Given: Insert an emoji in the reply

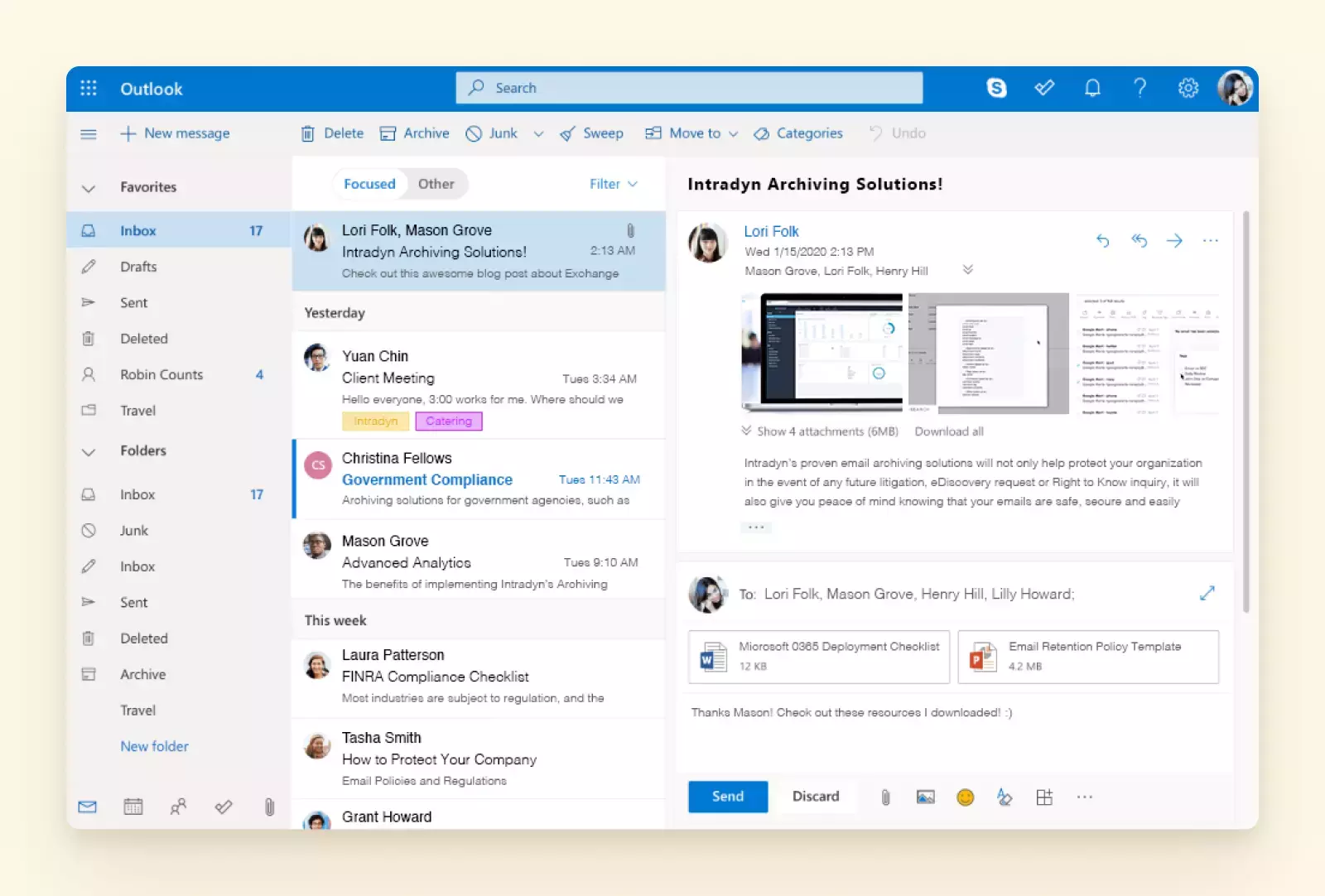Looking at the screenshot, I should tap(965, 797).
